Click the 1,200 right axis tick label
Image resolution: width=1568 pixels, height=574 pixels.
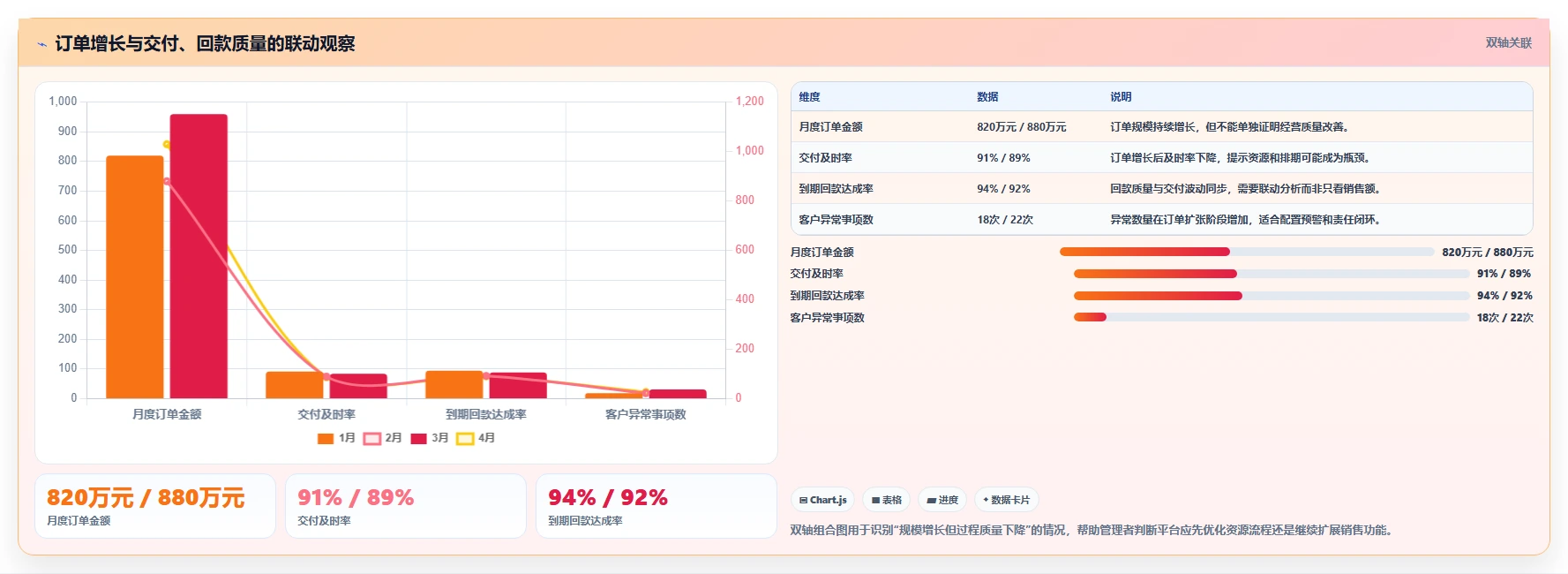[750, 102]
